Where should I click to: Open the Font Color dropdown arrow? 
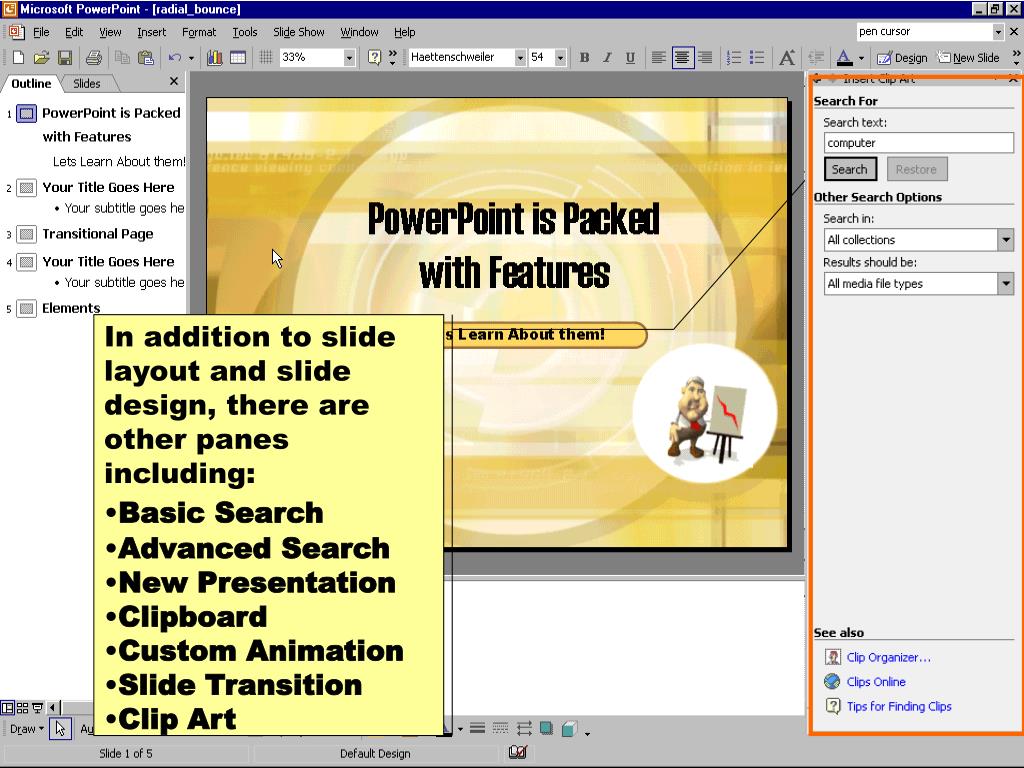[861, 57]
